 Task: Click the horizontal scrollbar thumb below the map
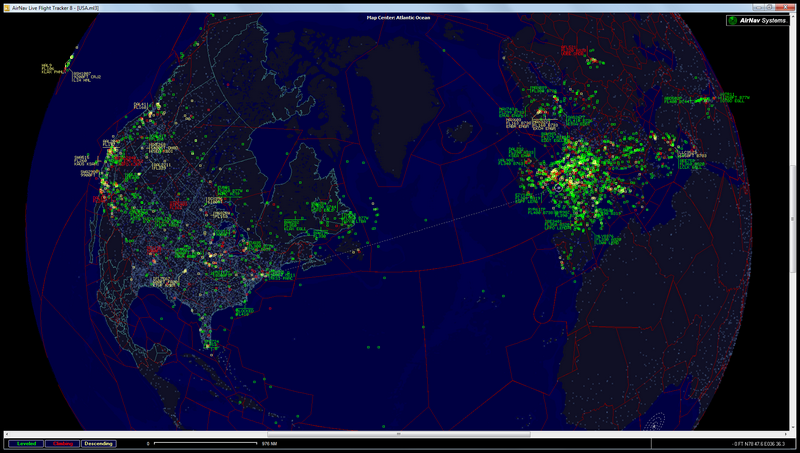click(400, 435)
